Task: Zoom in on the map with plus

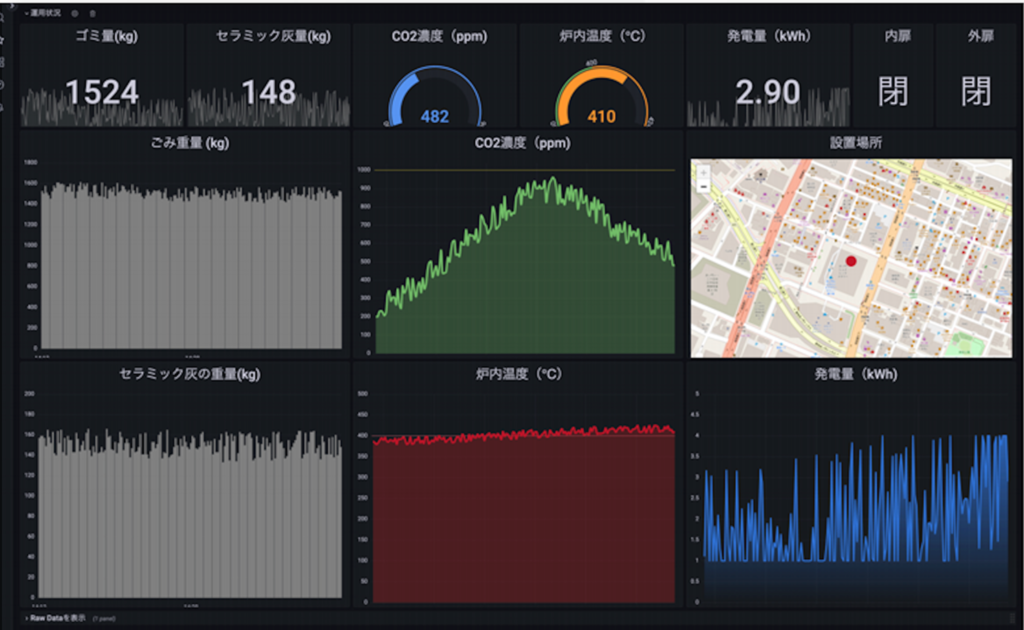Action: 703,172
